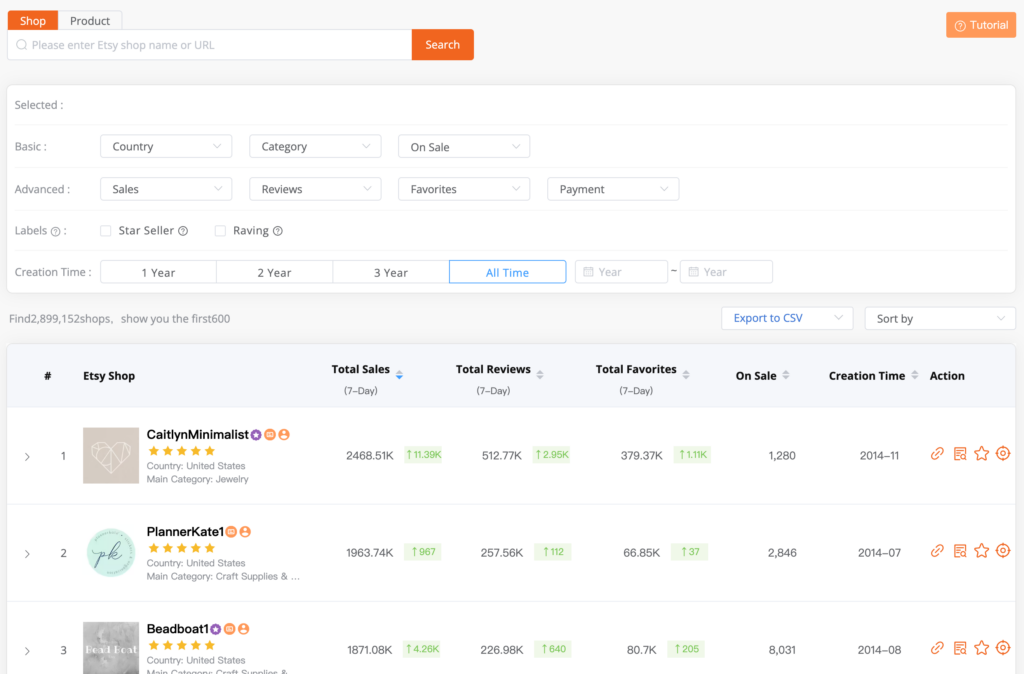Expand row details for CaitlynMinimalist
The width and height of the screenshot is (1024, 674).
(x=27, y=456)
